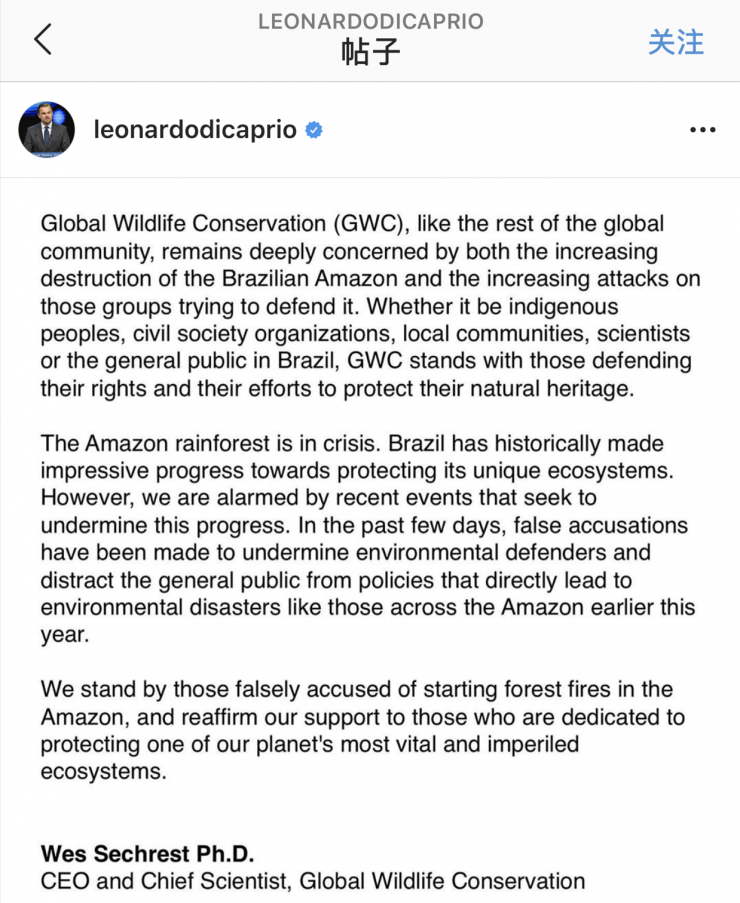
Task: Tap the 帖子 page title
Action: [x=370, y=52]
